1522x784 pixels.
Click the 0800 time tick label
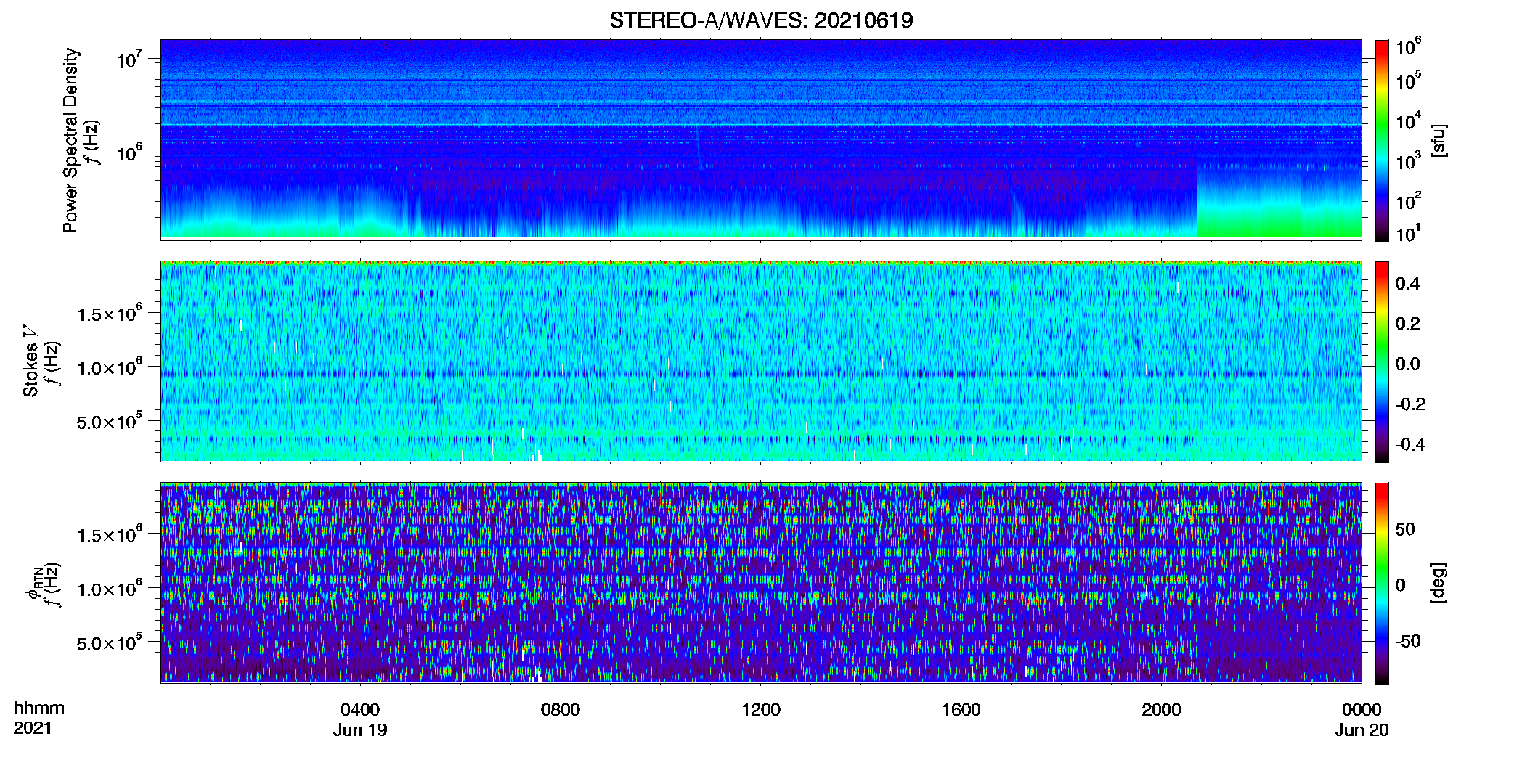pos(561,710)
